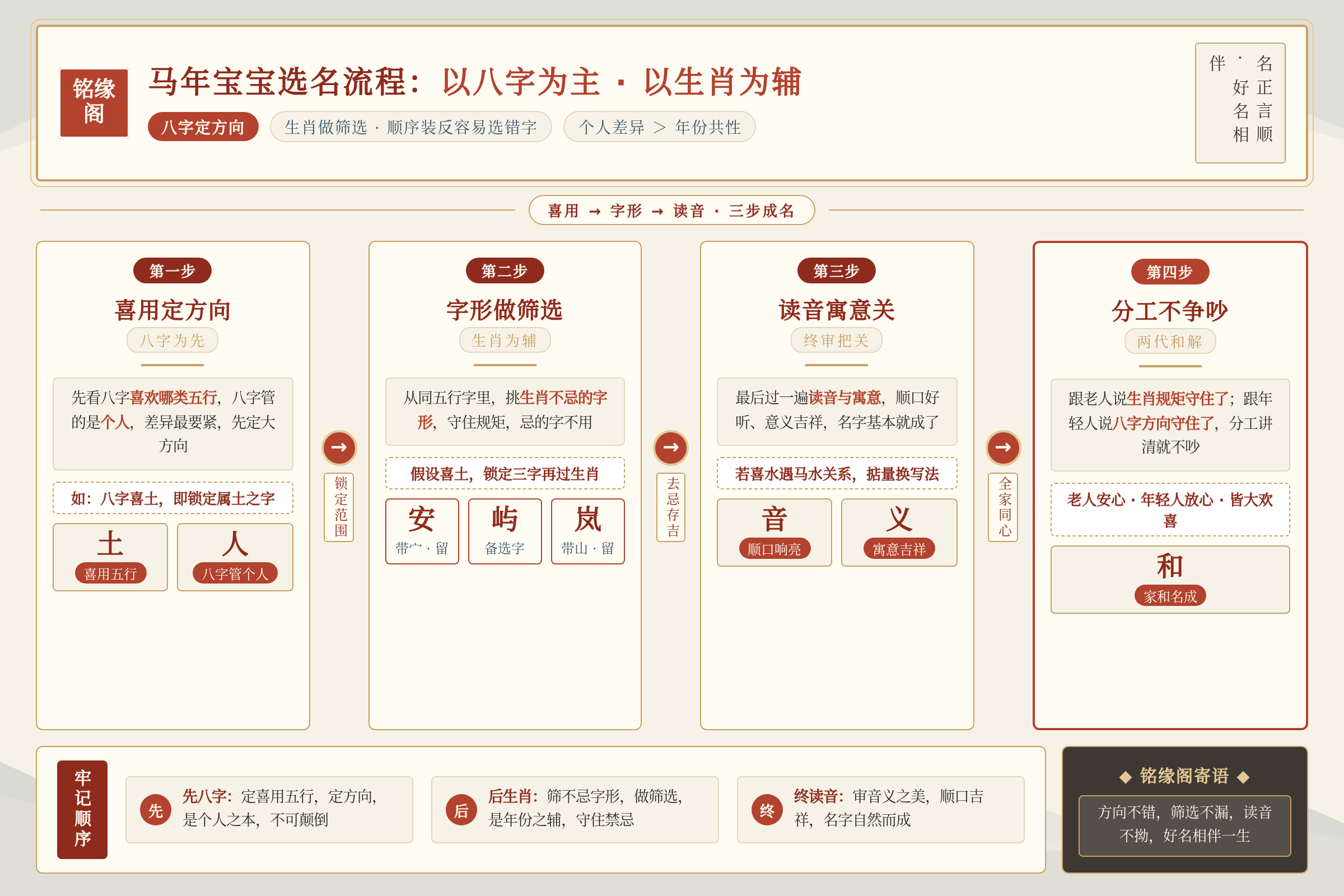The height and width of the screenshot is (896, 1344).
Task: Open the 第二步 step badge
Action: pos(505,270)
